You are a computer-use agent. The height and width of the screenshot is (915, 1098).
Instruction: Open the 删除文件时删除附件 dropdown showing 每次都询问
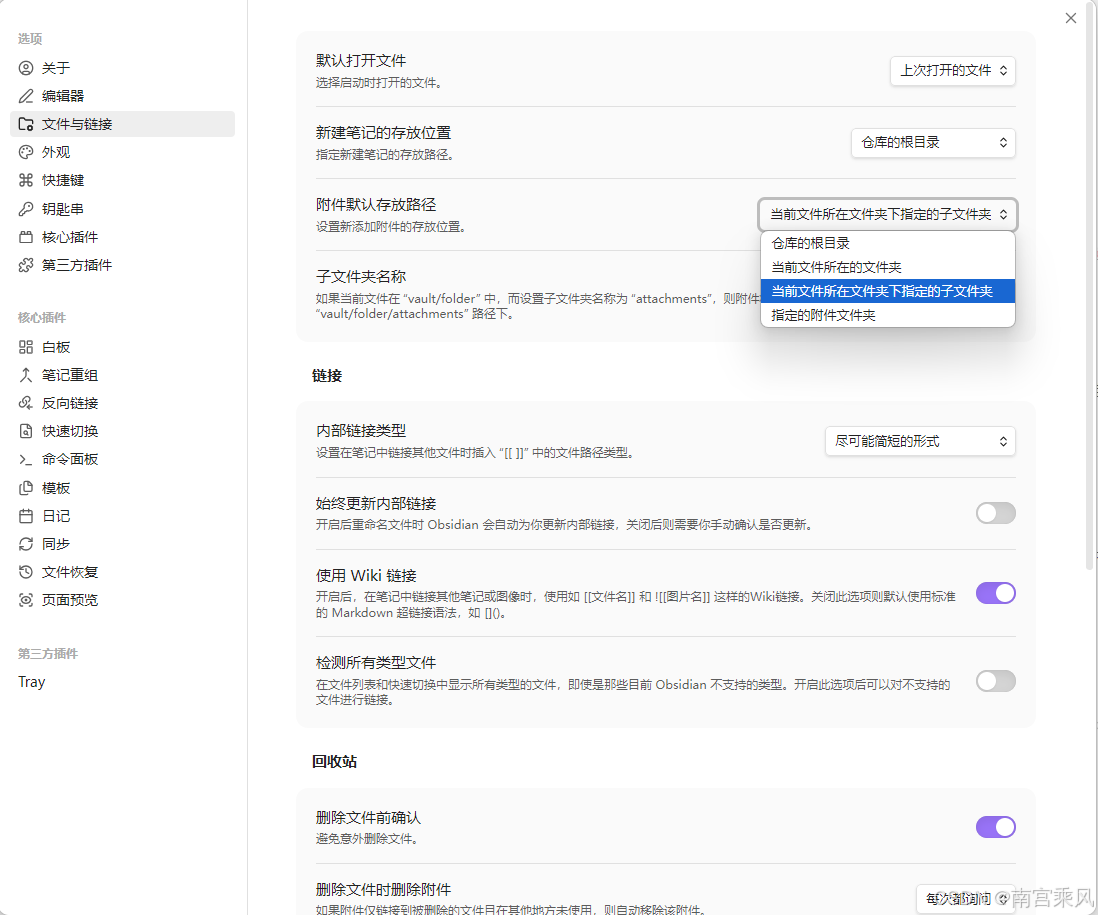coord(965,898)
